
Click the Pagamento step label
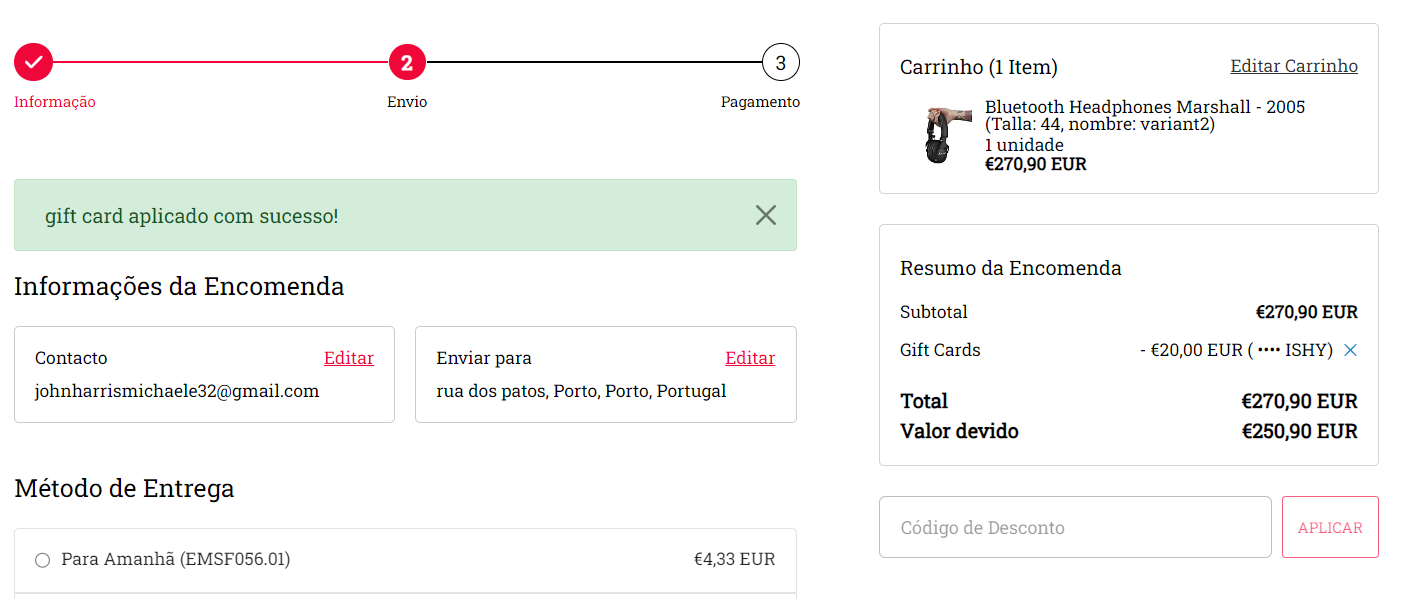point(760,102)
